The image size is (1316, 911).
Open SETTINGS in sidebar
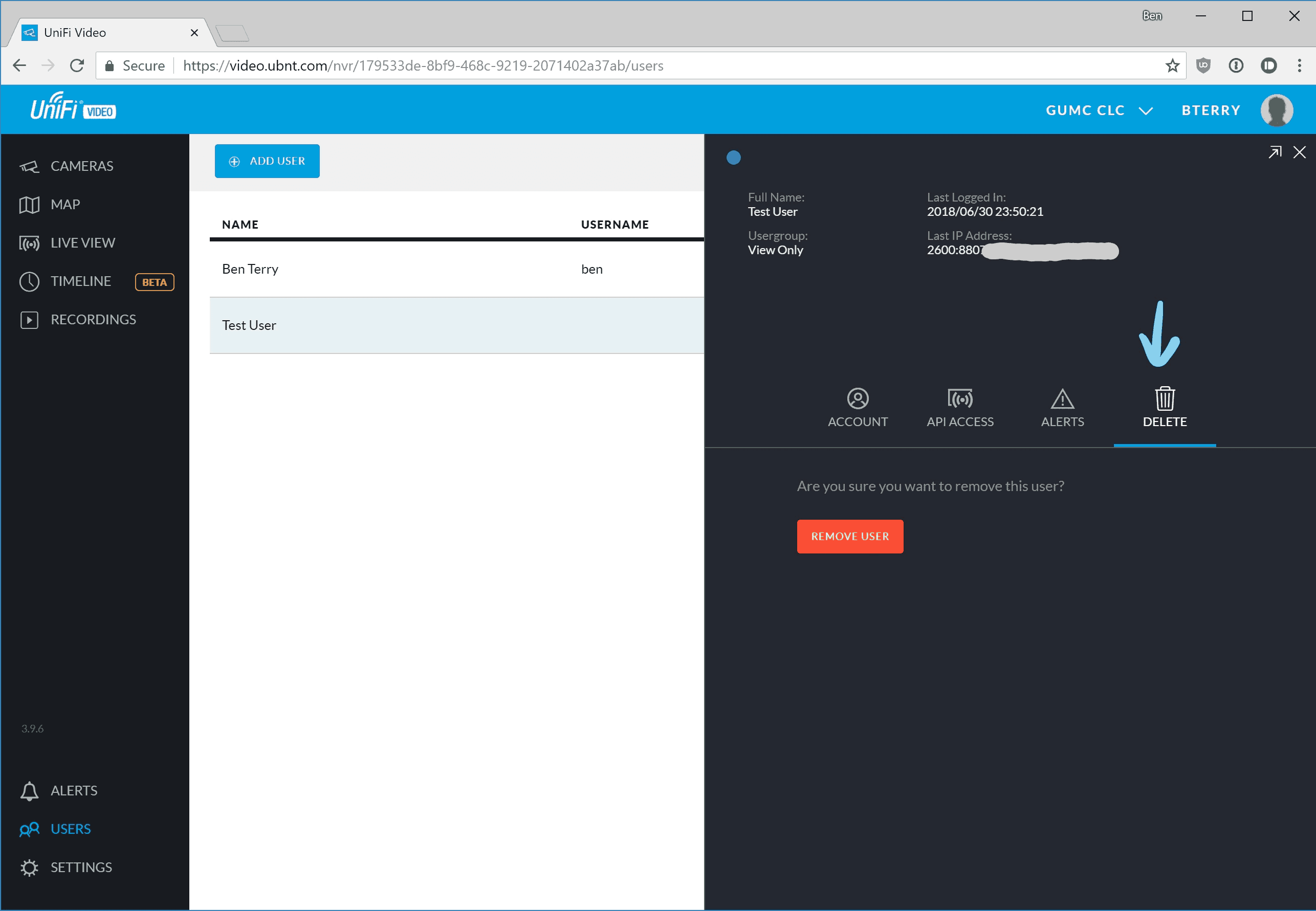pos(81,866)
